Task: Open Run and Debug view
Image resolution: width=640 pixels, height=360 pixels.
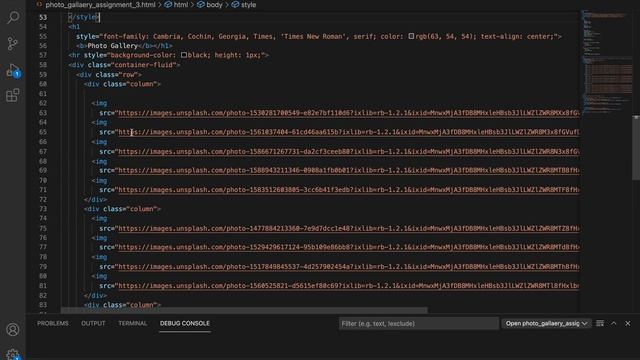Action: click(13, 70)
